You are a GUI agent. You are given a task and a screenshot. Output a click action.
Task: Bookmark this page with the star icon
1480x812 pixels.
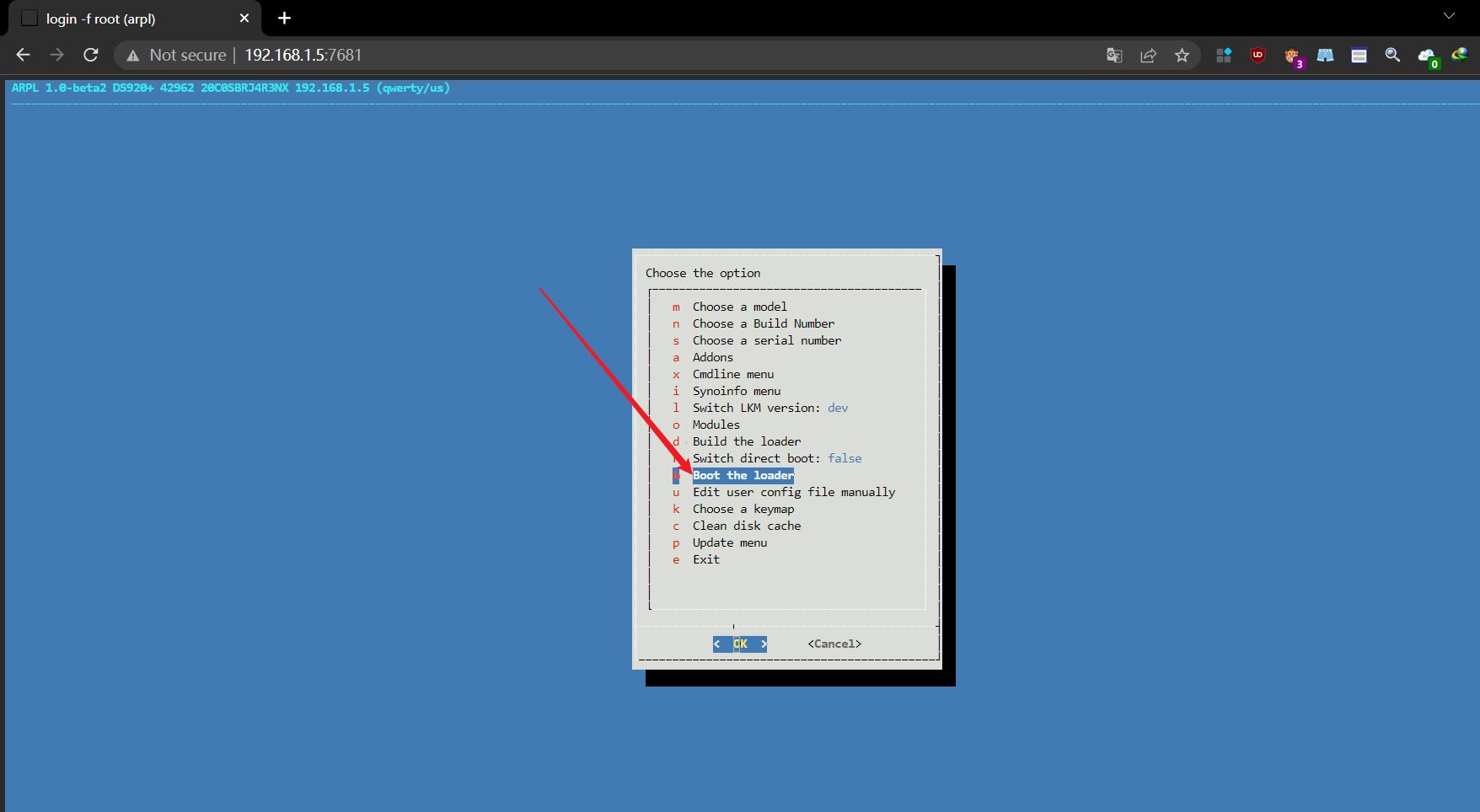click(x=1182, y=55)
